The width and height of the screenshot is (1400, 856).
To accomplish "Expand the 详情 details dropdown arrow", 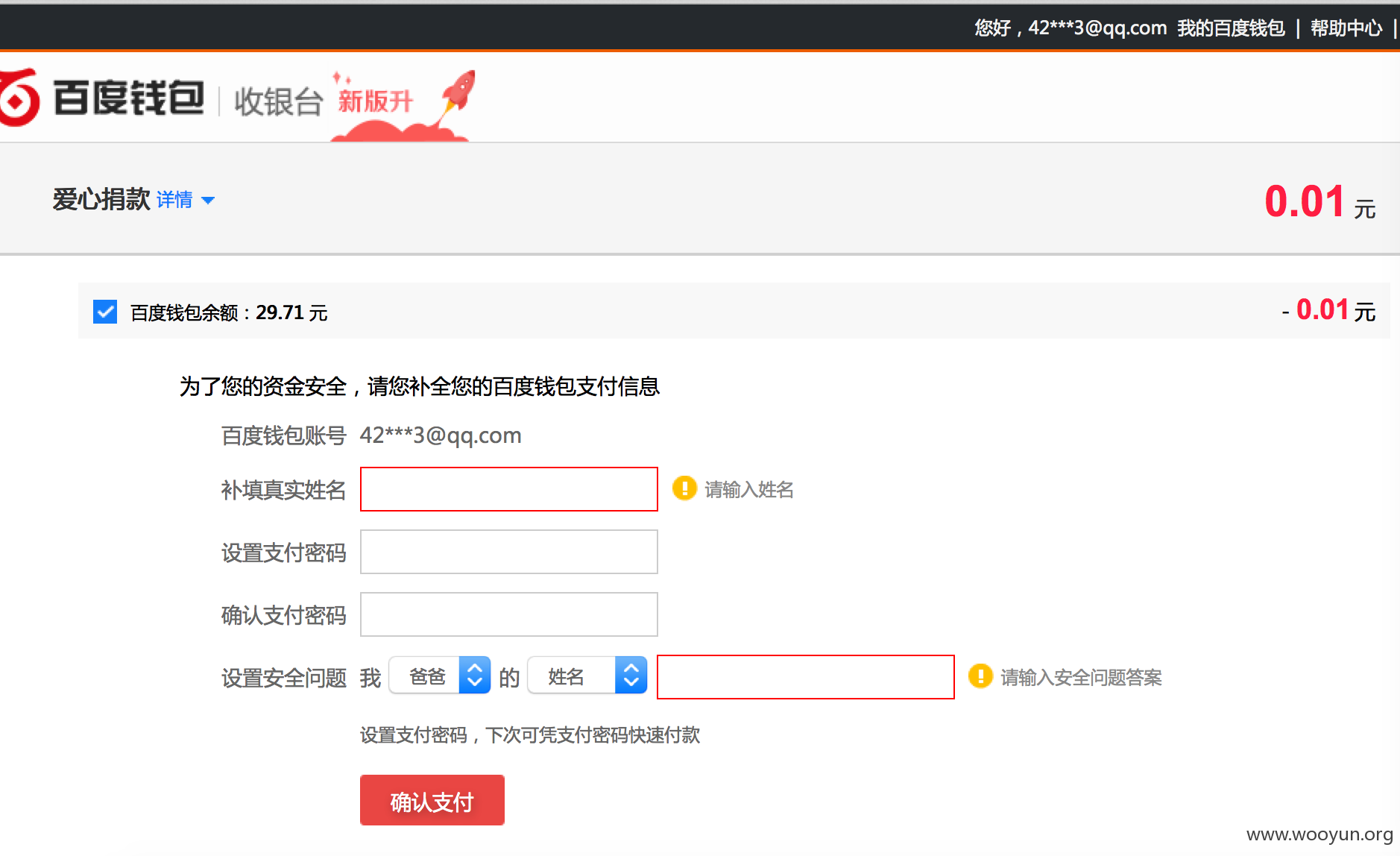I will click(208, 201).
